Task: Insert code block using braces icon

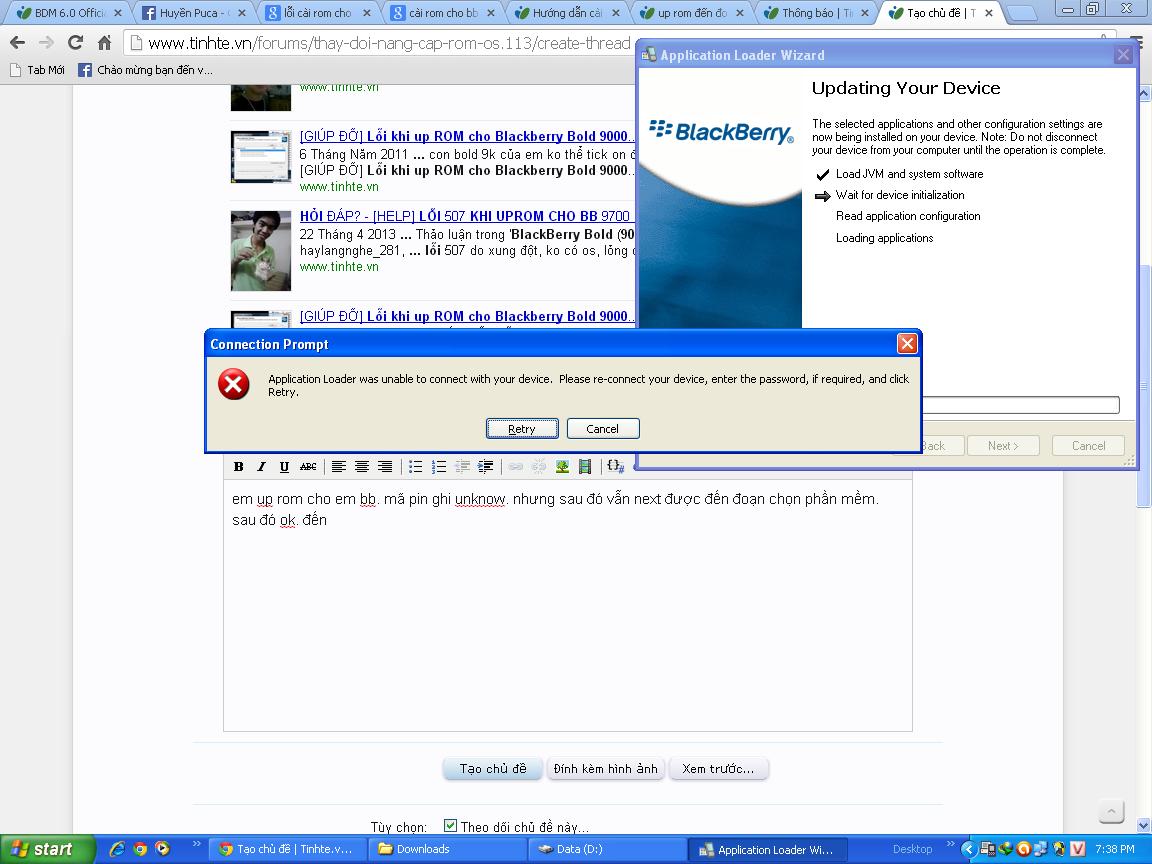Action: pos(616,467)
